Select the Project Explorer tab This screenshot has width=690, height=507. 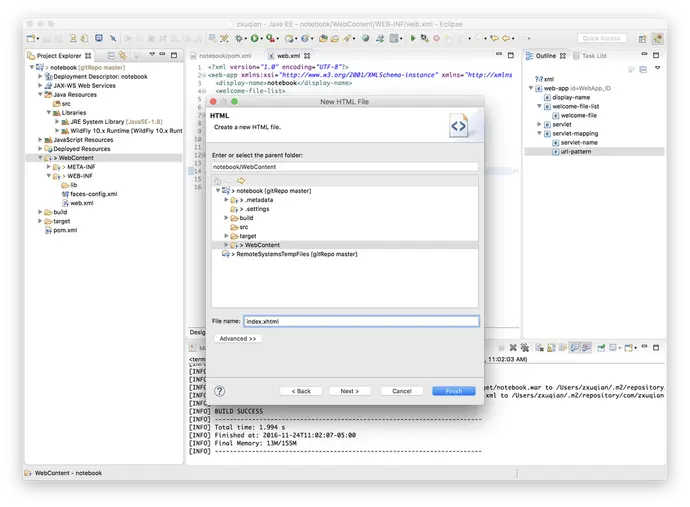coord(59,56)
